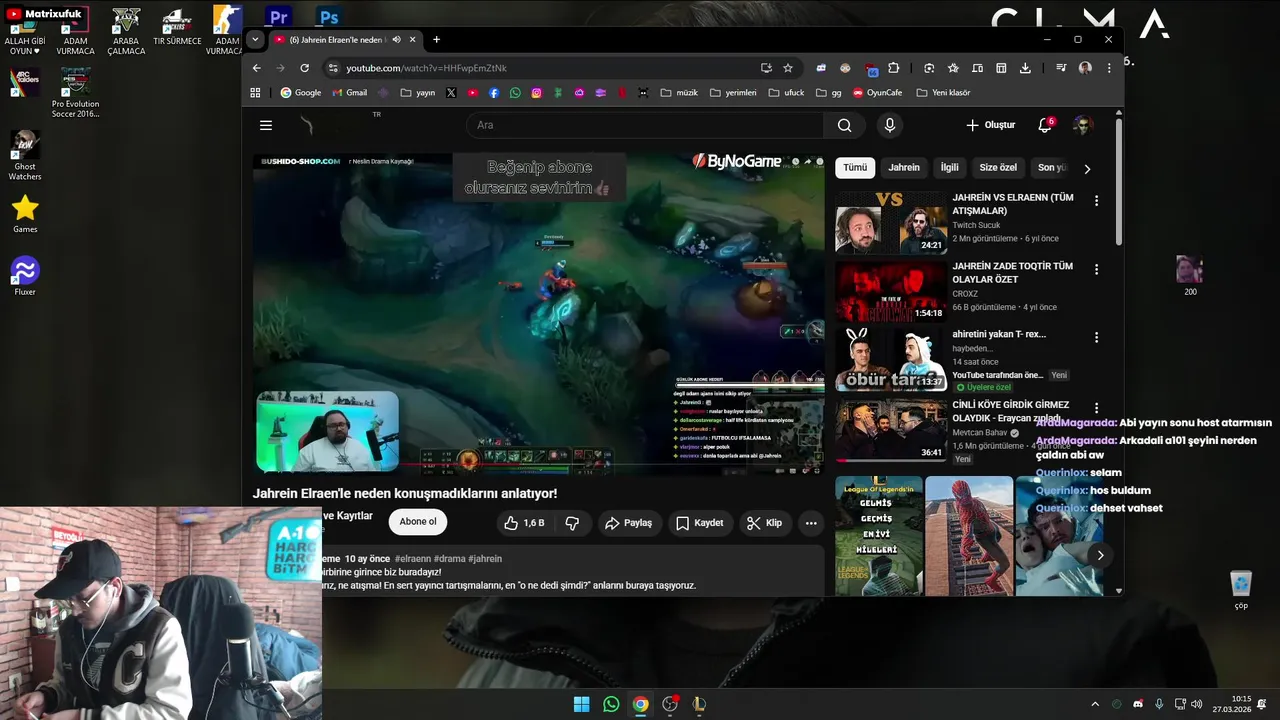The width and height of the screenshot is (1280, 720).
Task: Advance the Shorts shelf with right arrow
Action: [x=1100, y=555]
